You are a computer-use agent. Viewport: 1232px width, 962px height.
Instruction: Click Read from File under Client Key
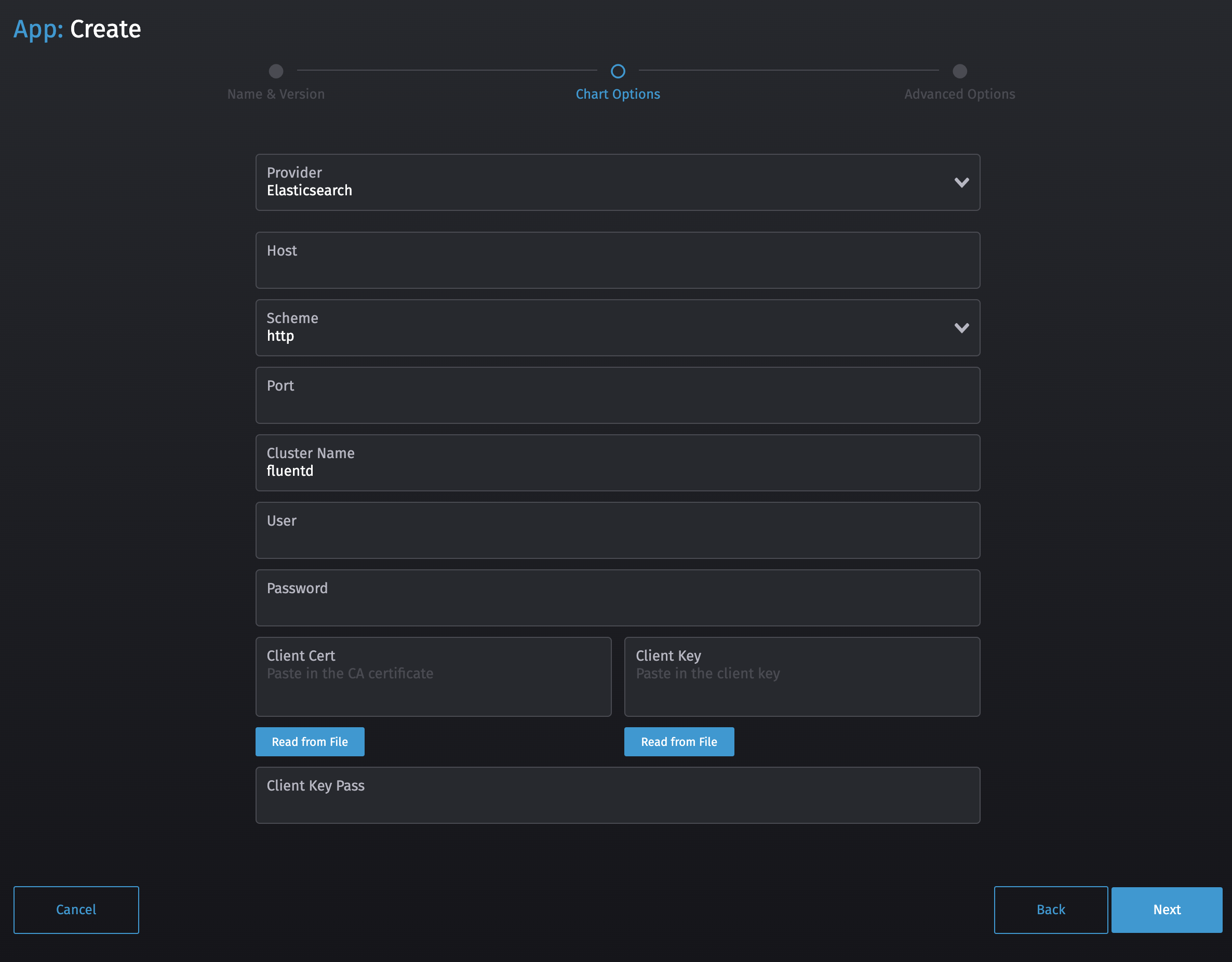coord(679,741)
